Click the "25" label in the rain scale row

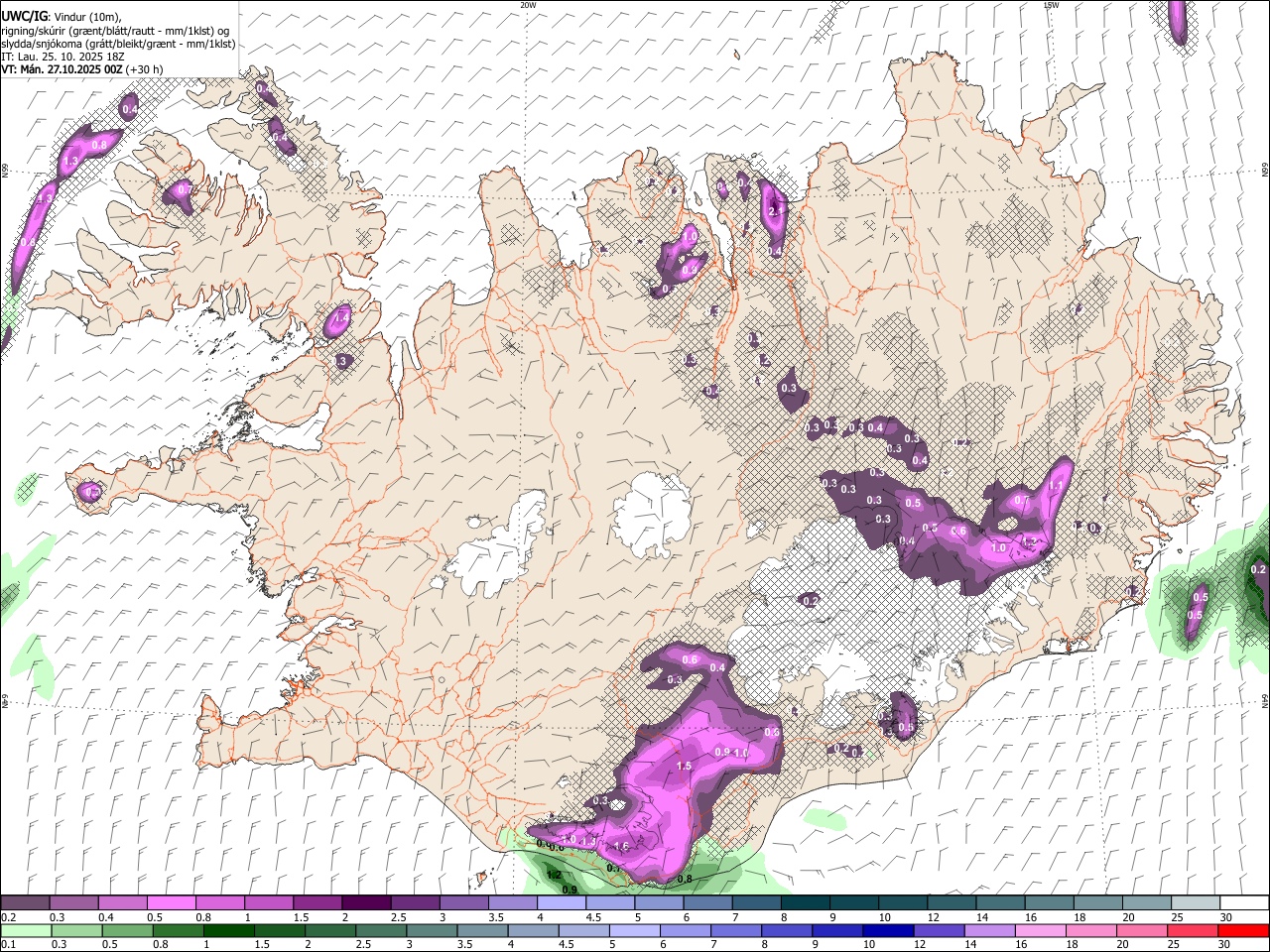click(1173, 945)
